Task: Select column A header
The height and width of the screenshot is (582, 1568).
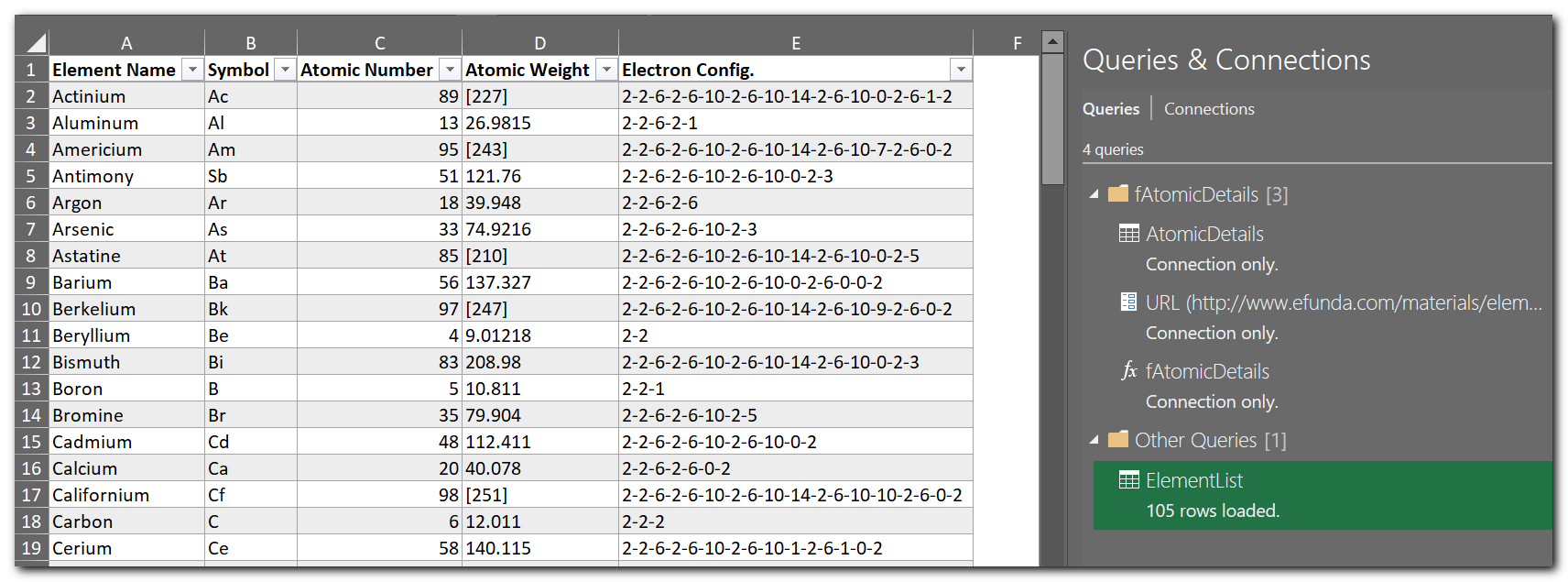Action: pyautogui.click(x=126, y=43)
